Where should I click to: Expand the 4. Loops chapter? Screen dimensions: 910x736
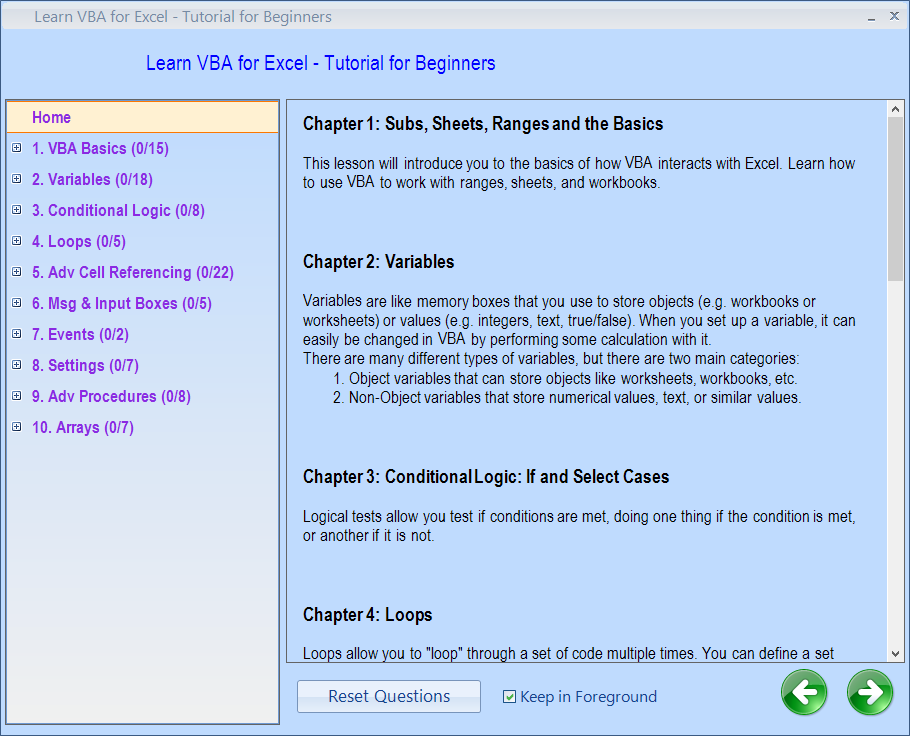point(17,241)
